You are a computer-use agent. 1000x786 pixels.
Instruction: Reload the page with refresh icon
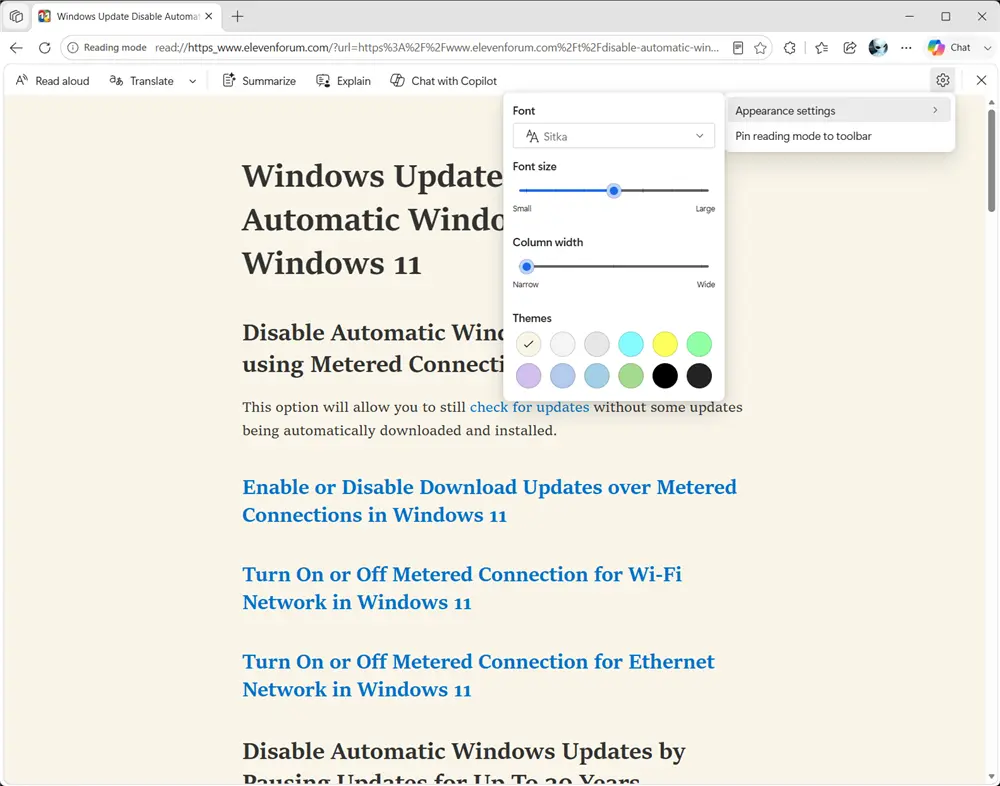click(44, 48)
